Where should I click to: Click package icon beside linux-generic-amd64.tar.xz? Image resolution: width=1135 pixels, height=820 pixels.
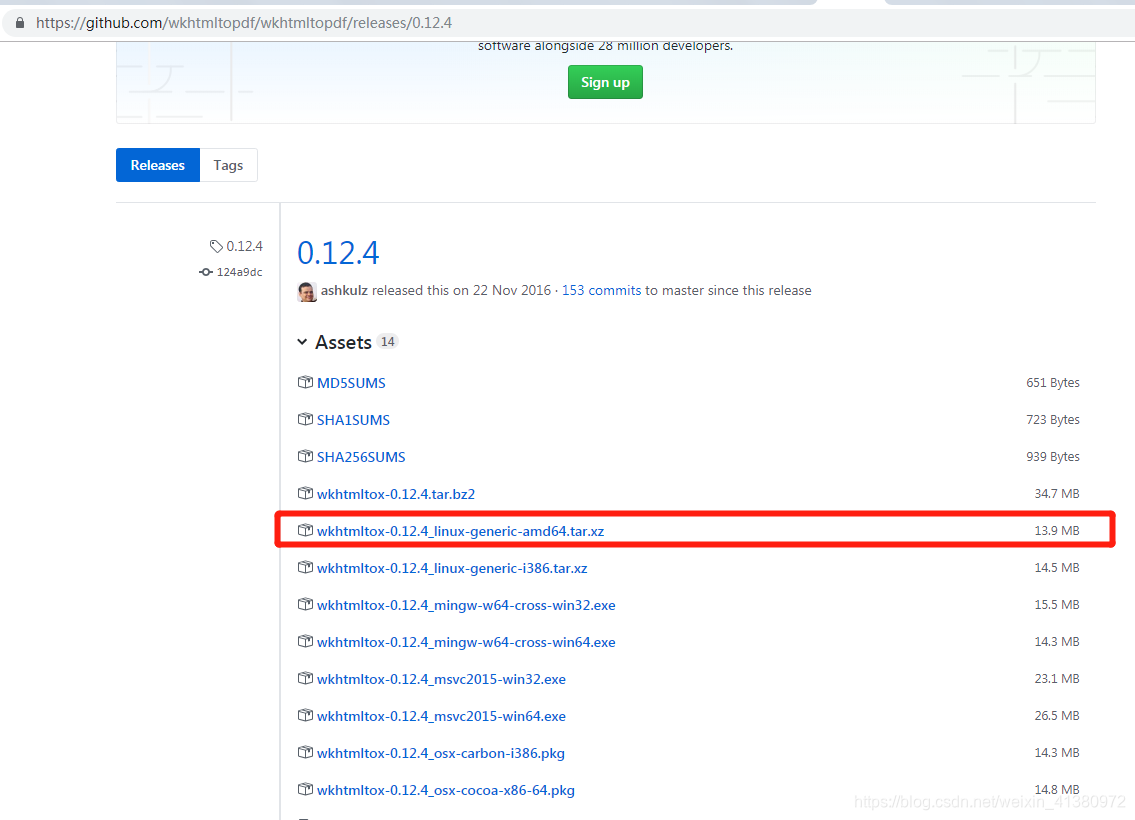305,531
